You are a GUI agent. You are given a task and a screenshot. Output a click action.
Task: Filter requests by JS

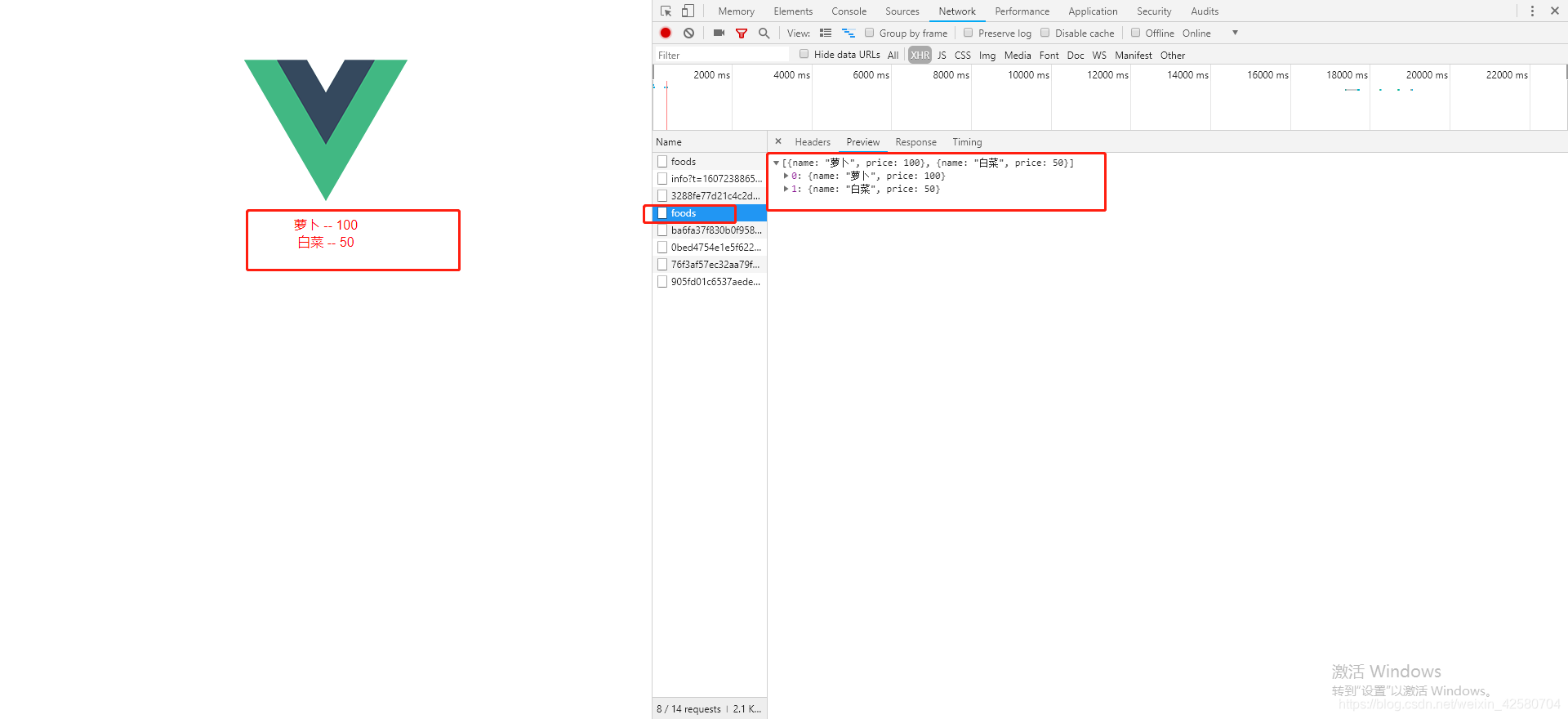tap(942, 56)
